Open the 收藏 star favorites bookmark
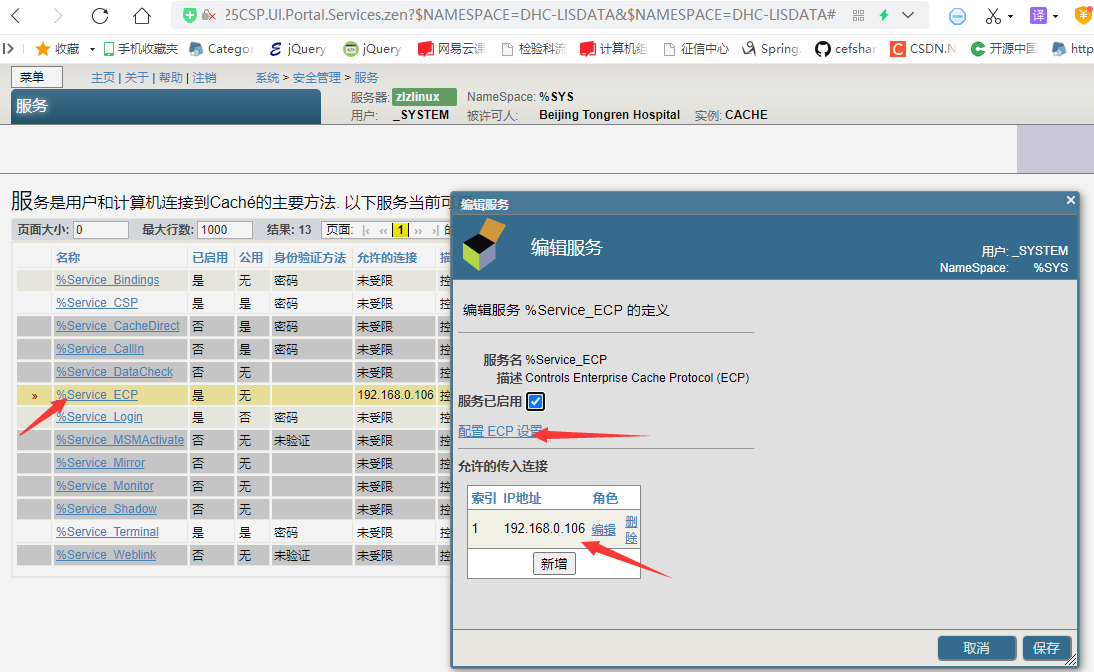Viewport: 1094px width, 672px height. [x=57, y=49]
